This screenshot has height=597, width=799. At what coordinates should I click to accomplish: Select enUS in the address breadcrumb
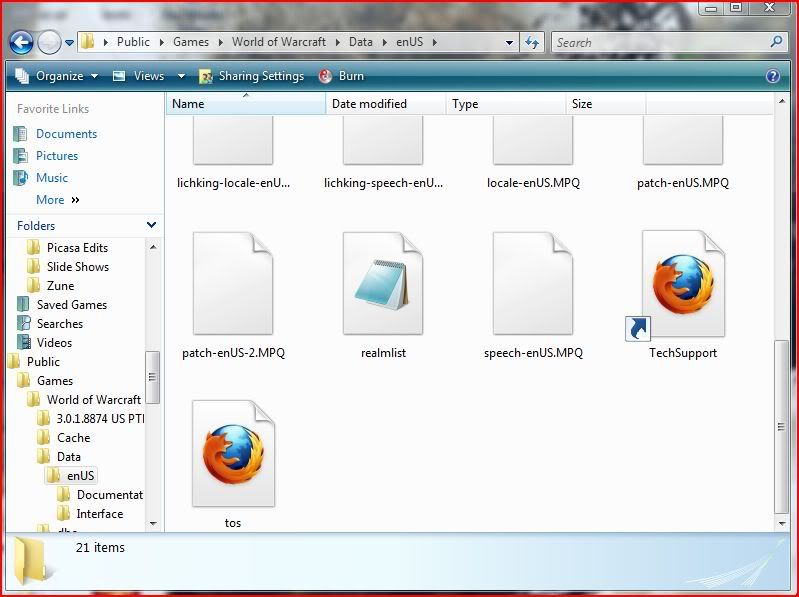coord(410,42)
